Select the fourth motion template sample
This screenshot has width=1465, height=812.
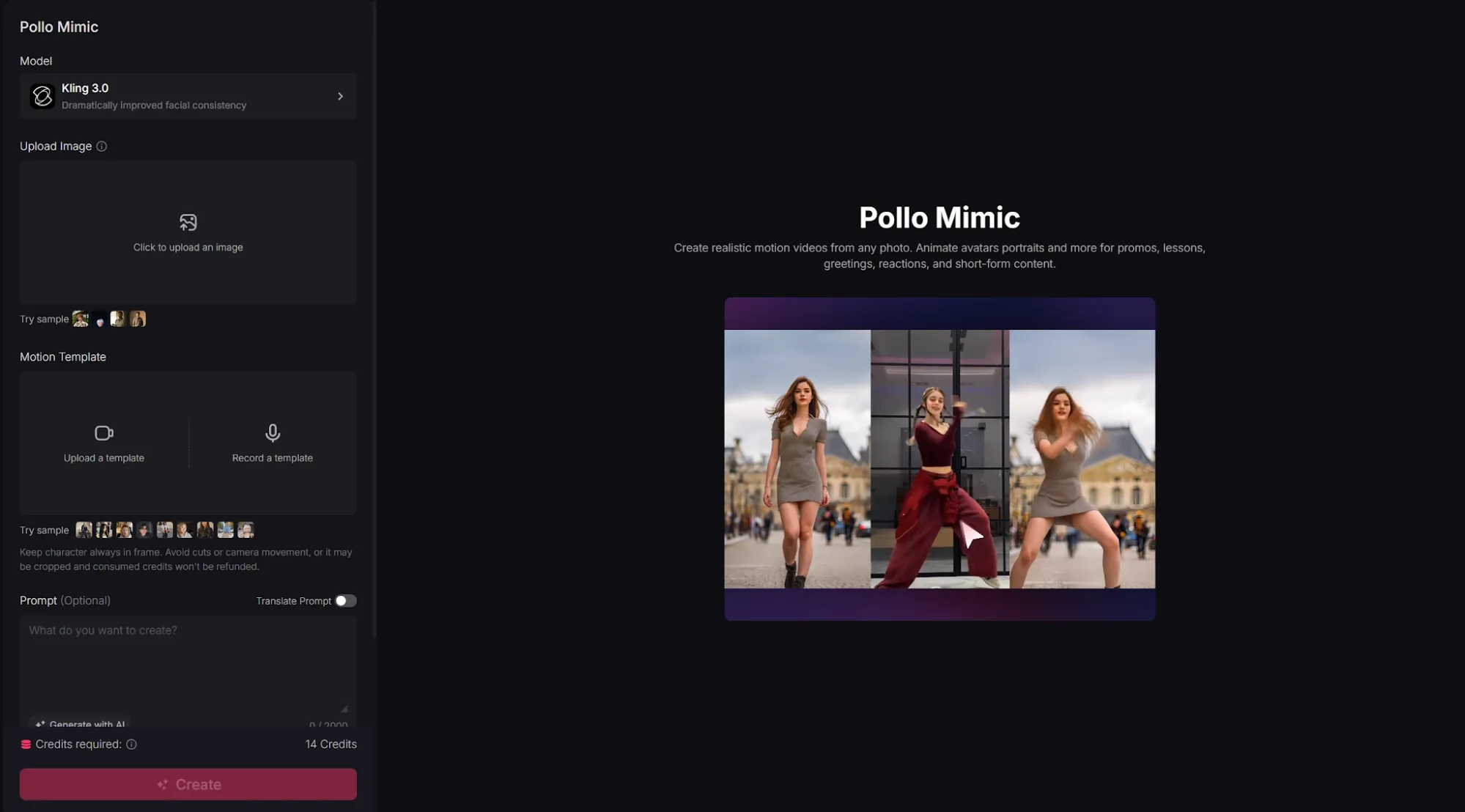click(144, 530)
